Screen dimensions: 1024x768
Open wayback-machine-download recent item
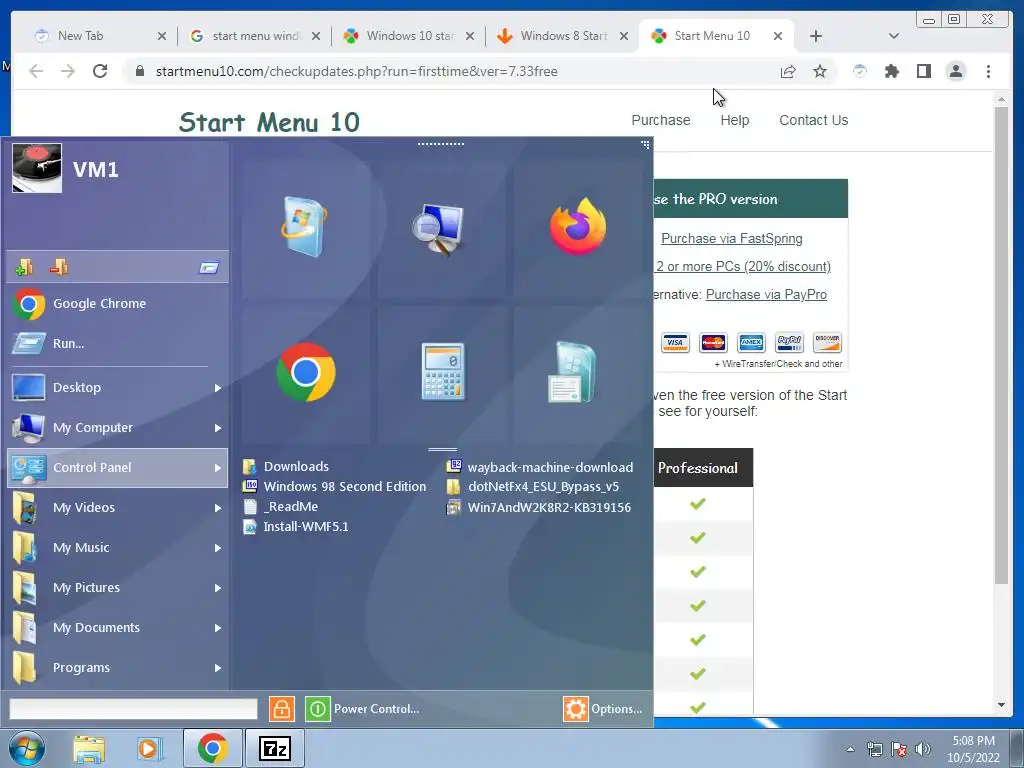tap(539, 467)
